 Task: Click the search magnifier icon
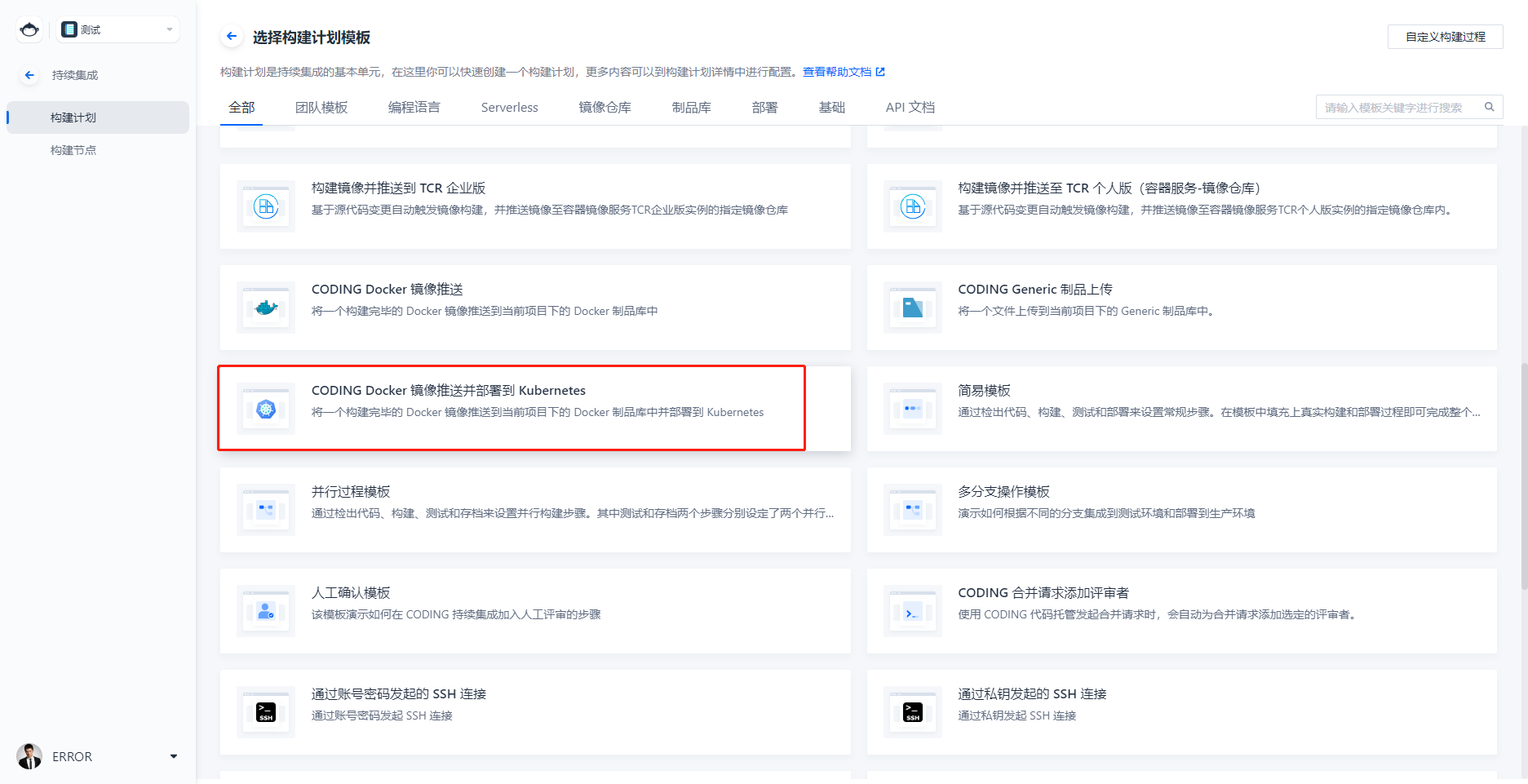click(1489, 107)
